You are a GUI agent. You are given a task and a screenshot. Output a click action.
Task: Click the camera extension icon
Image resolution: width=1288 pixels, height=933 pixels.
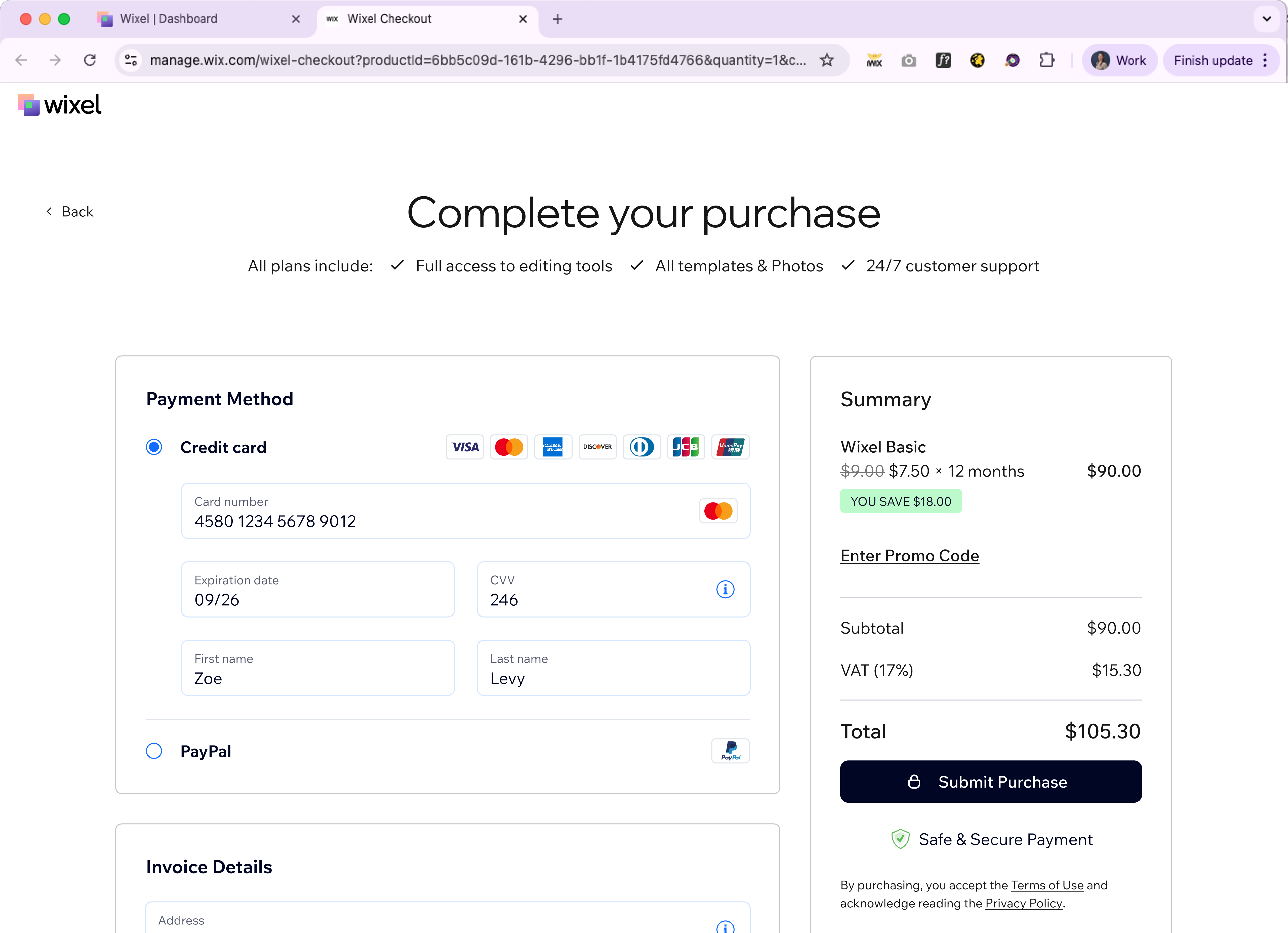pos(909,60)
